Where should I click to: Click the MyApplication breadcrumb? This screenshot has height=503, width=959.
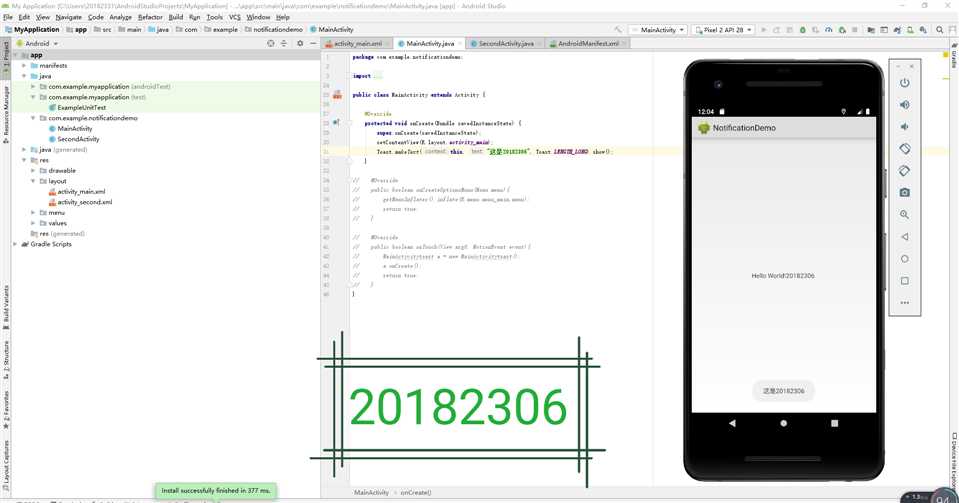click(36, 29)
